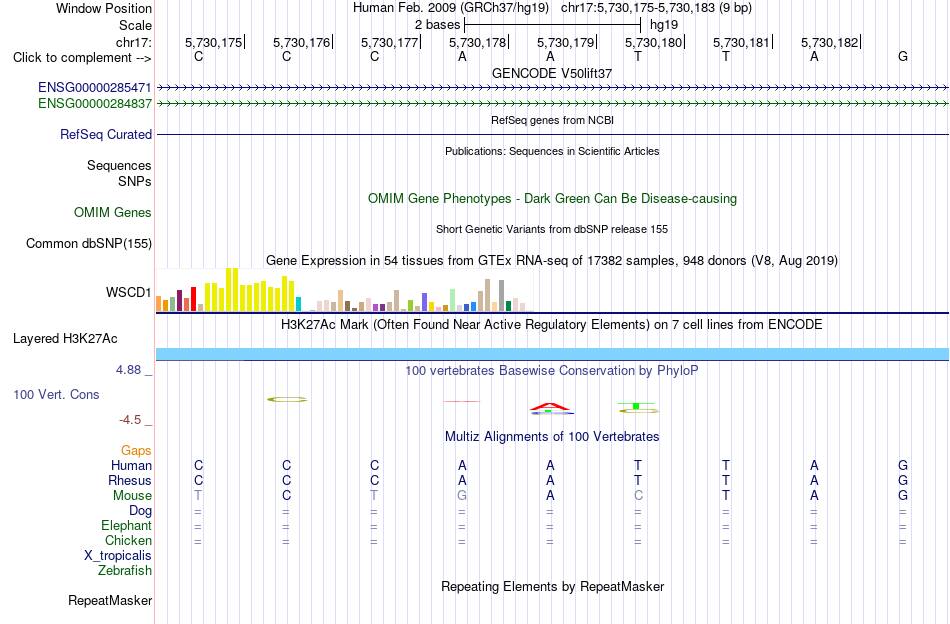Viewport: 950px width, 624px height.
Task: Click the G base in the complement sequence row
Action: 903,56
